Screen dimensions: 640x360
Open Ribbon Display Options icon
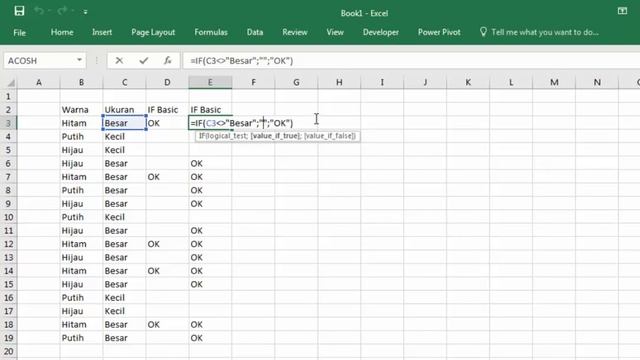[x=622, y=11]
